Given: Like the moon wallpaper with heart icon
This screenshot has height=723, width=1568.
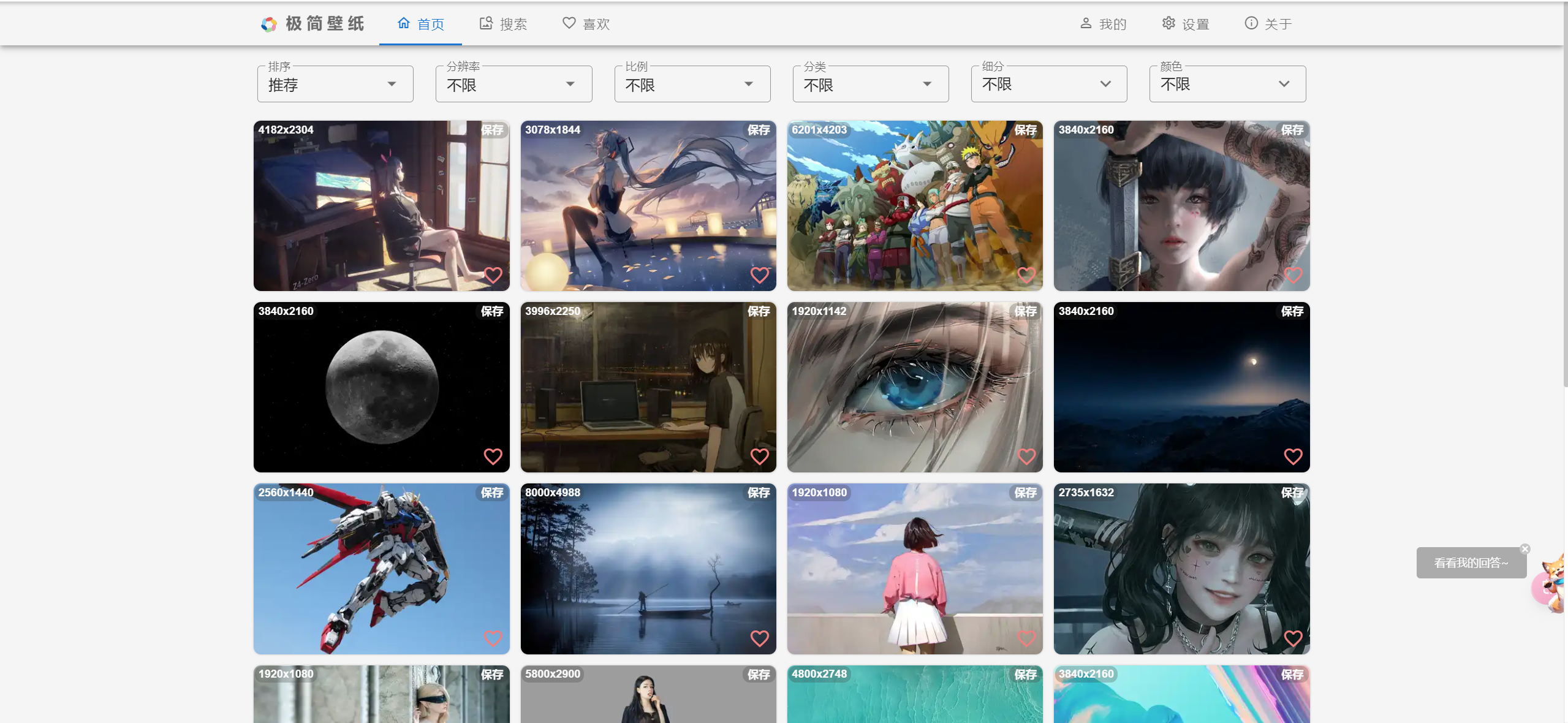Looking at the screenshot, I should pyautogui.click(x=493, y=456).
